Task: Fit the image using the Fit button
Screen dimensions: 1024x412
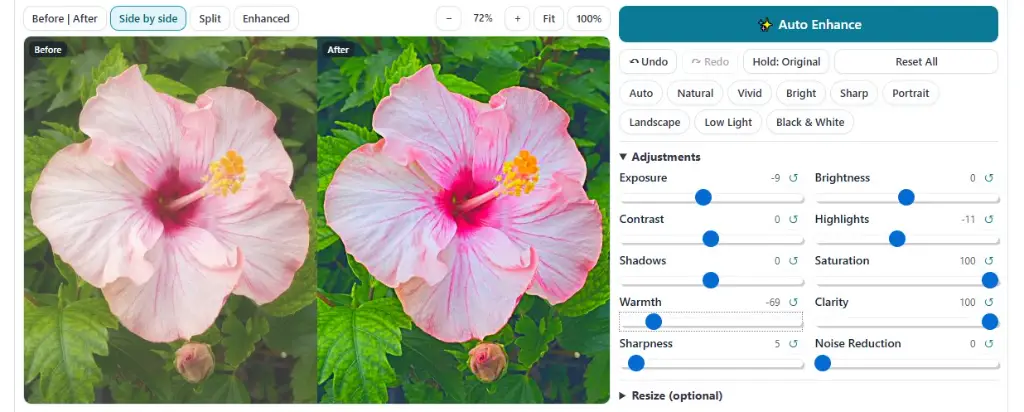Action: click(x=549, y=18)
